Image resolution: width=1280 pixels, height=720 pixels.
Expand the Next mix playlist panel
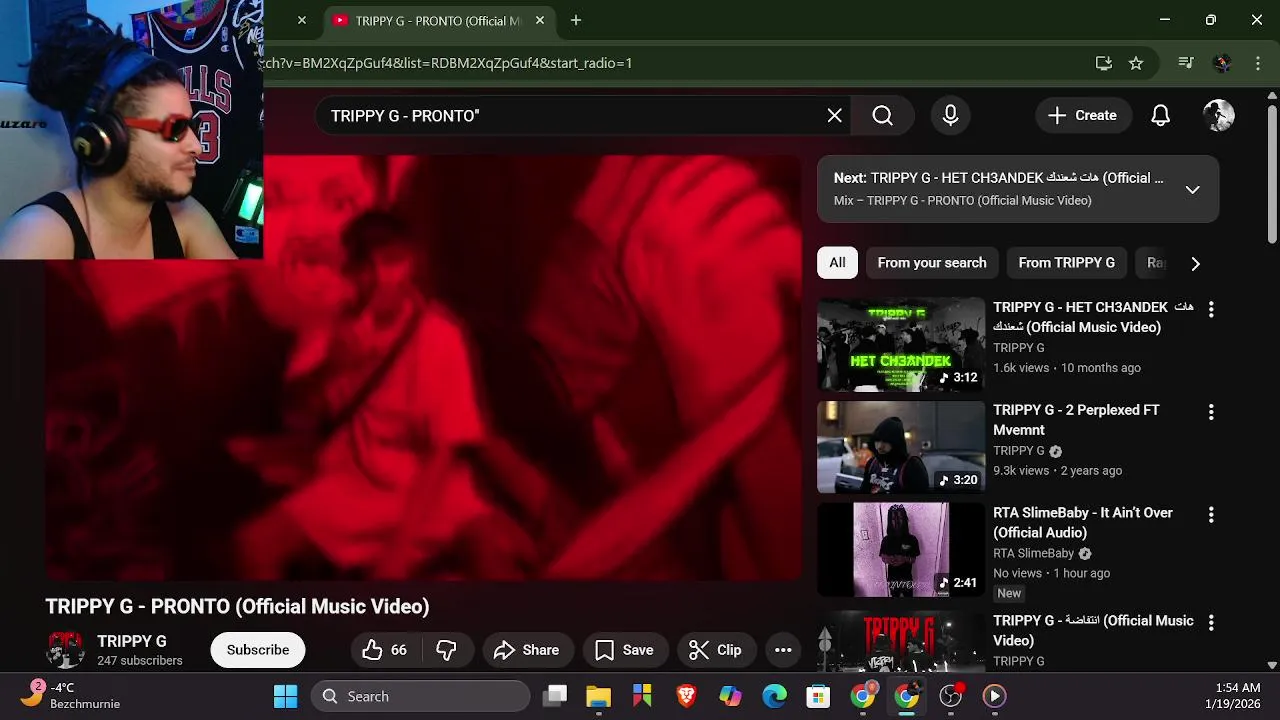click(1192, 189)
